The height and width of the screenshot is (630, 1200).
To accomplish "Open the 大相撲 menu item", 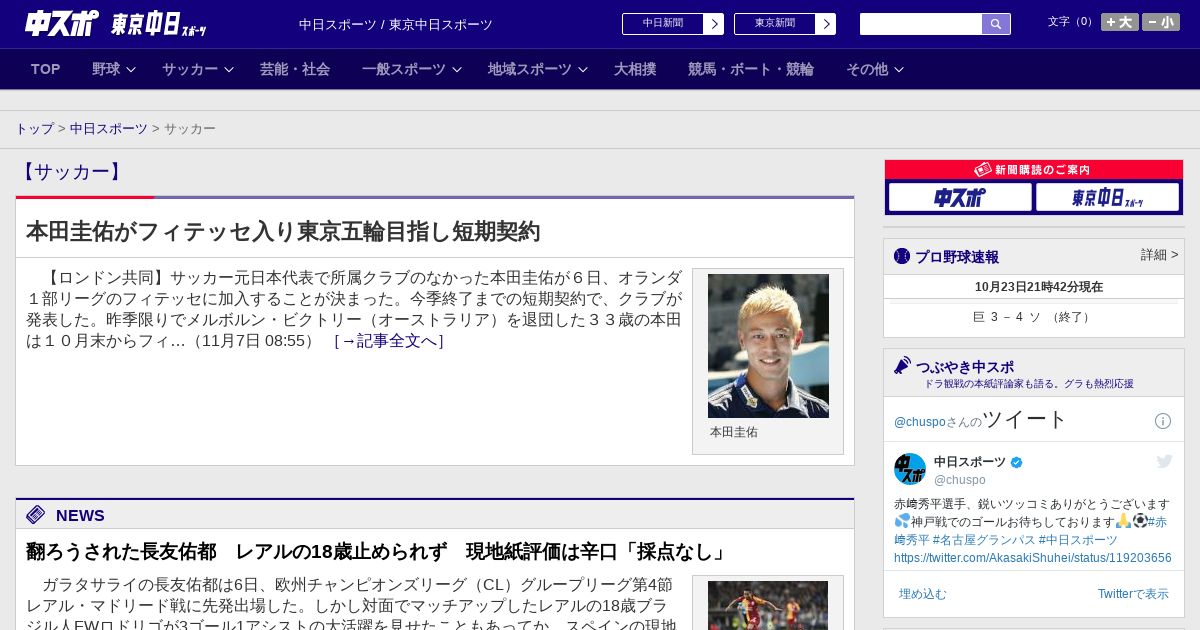I will 635,69.
